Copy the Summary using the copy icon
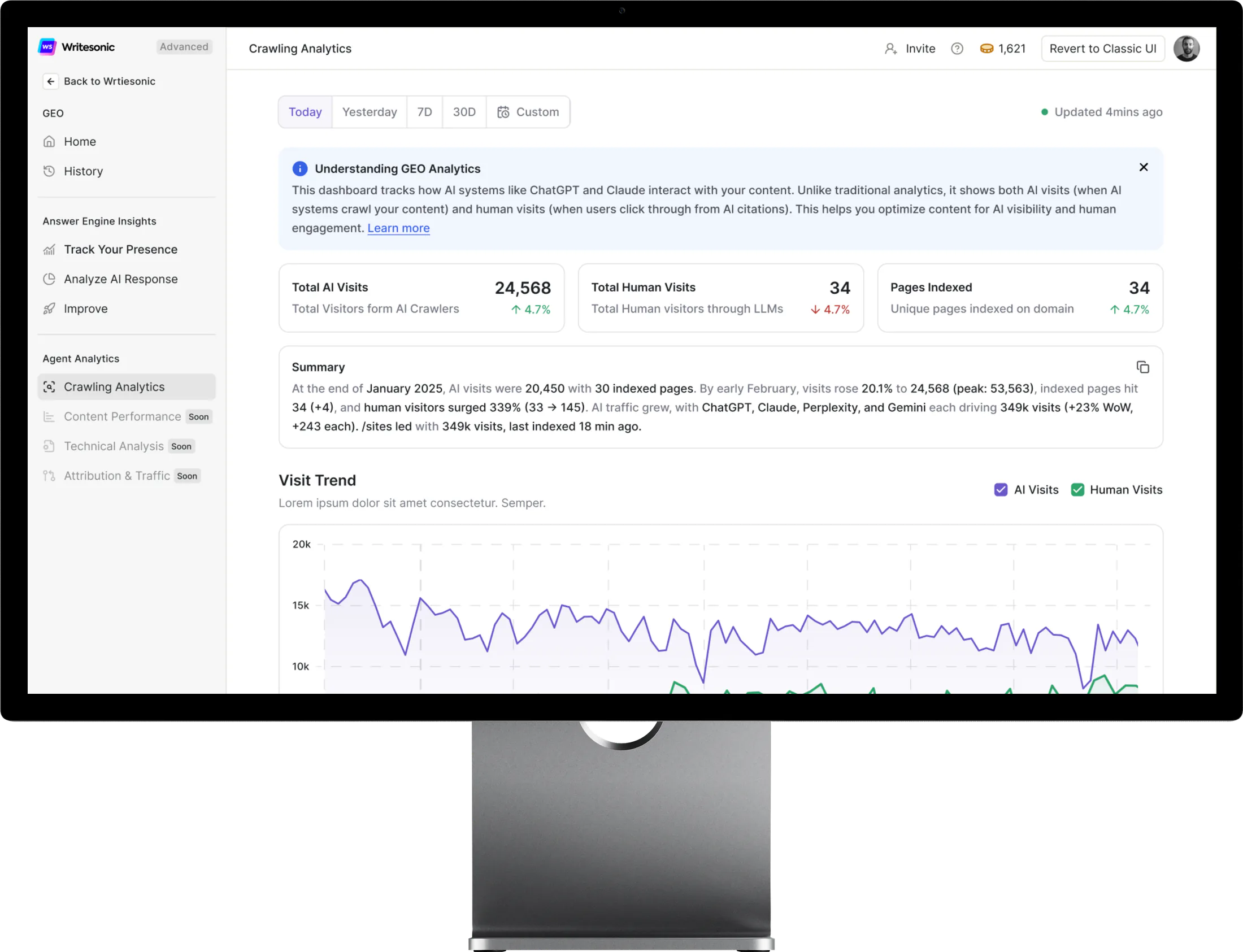1243x952 pixels. coord(1143,367)
